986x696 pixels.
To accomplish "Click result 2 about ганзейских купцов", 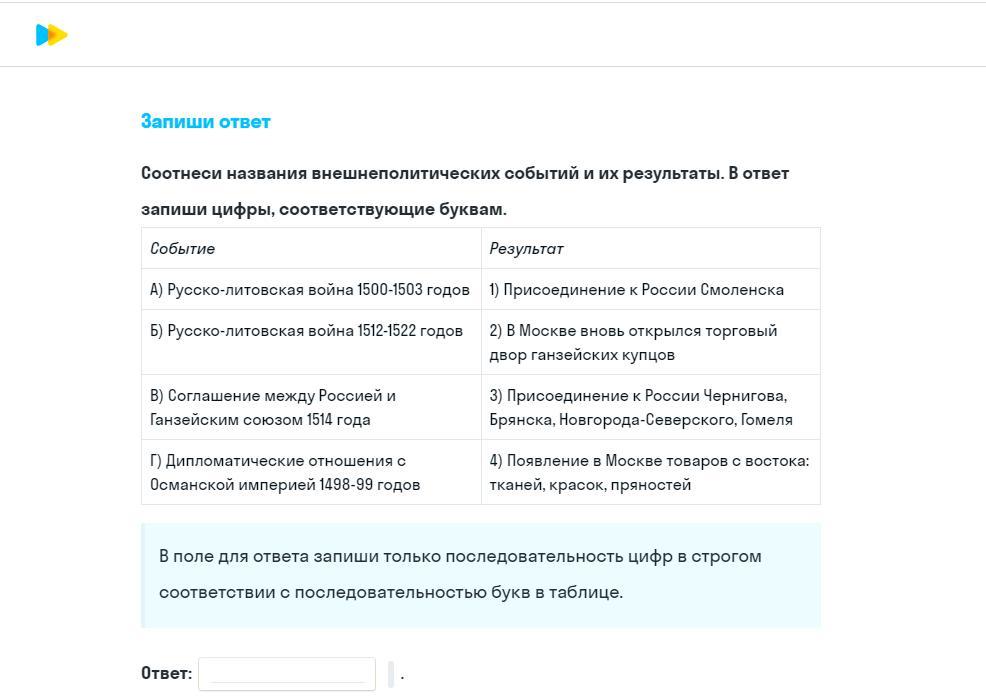I will (651, 342).
